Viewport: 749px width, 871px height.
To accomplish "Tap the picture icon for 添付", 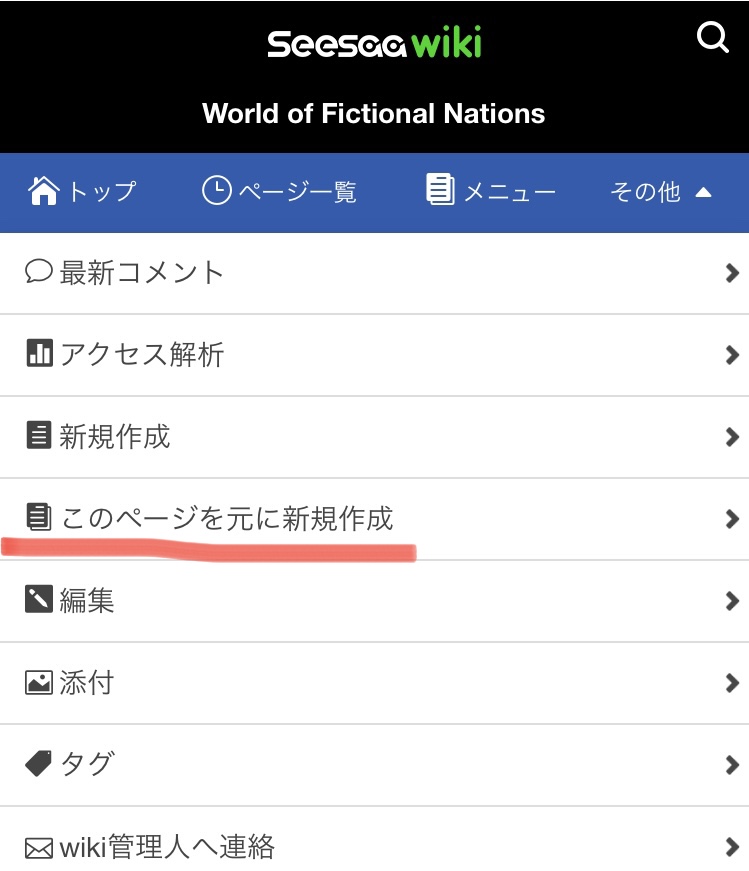I will point(39,682).
